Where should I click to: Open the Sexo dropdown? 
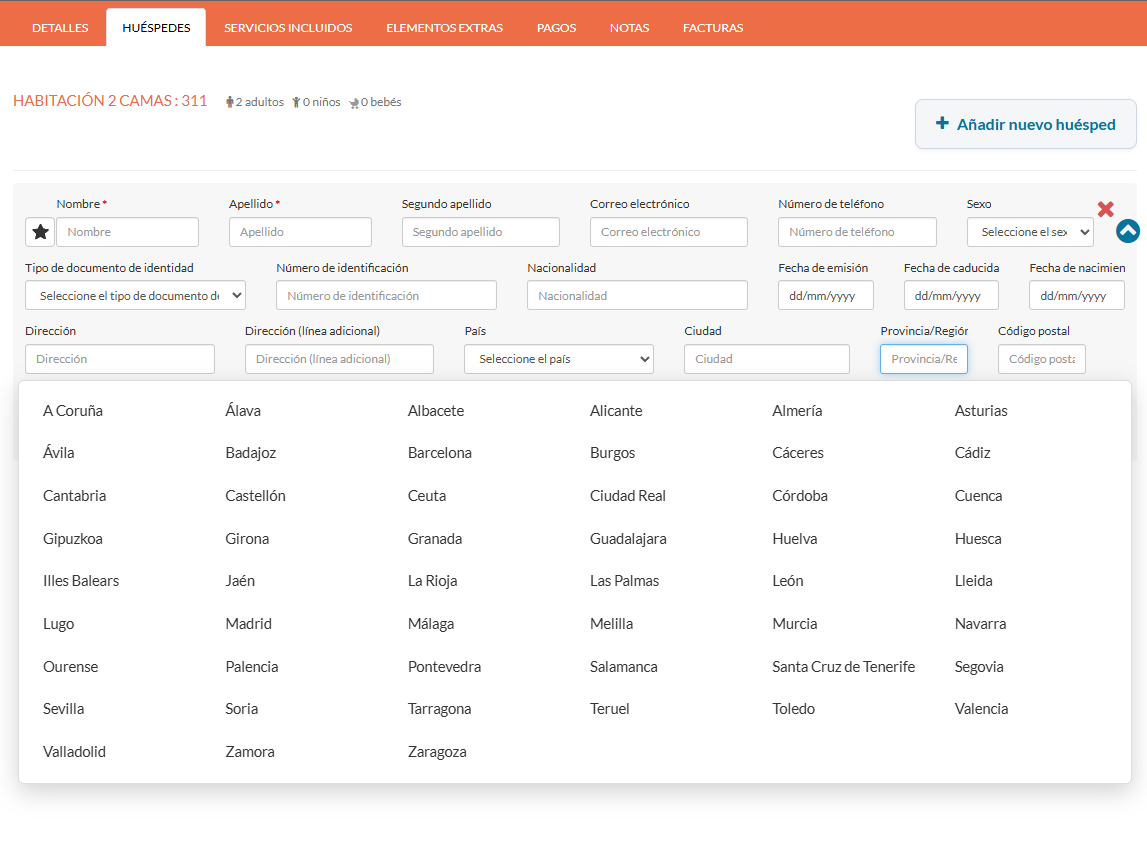click(1029, 232)
